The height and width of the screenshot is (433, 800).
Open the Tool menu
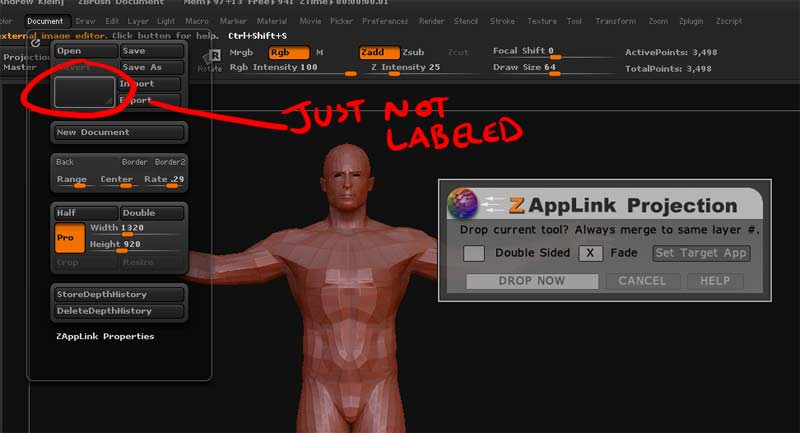click(574, 21)
